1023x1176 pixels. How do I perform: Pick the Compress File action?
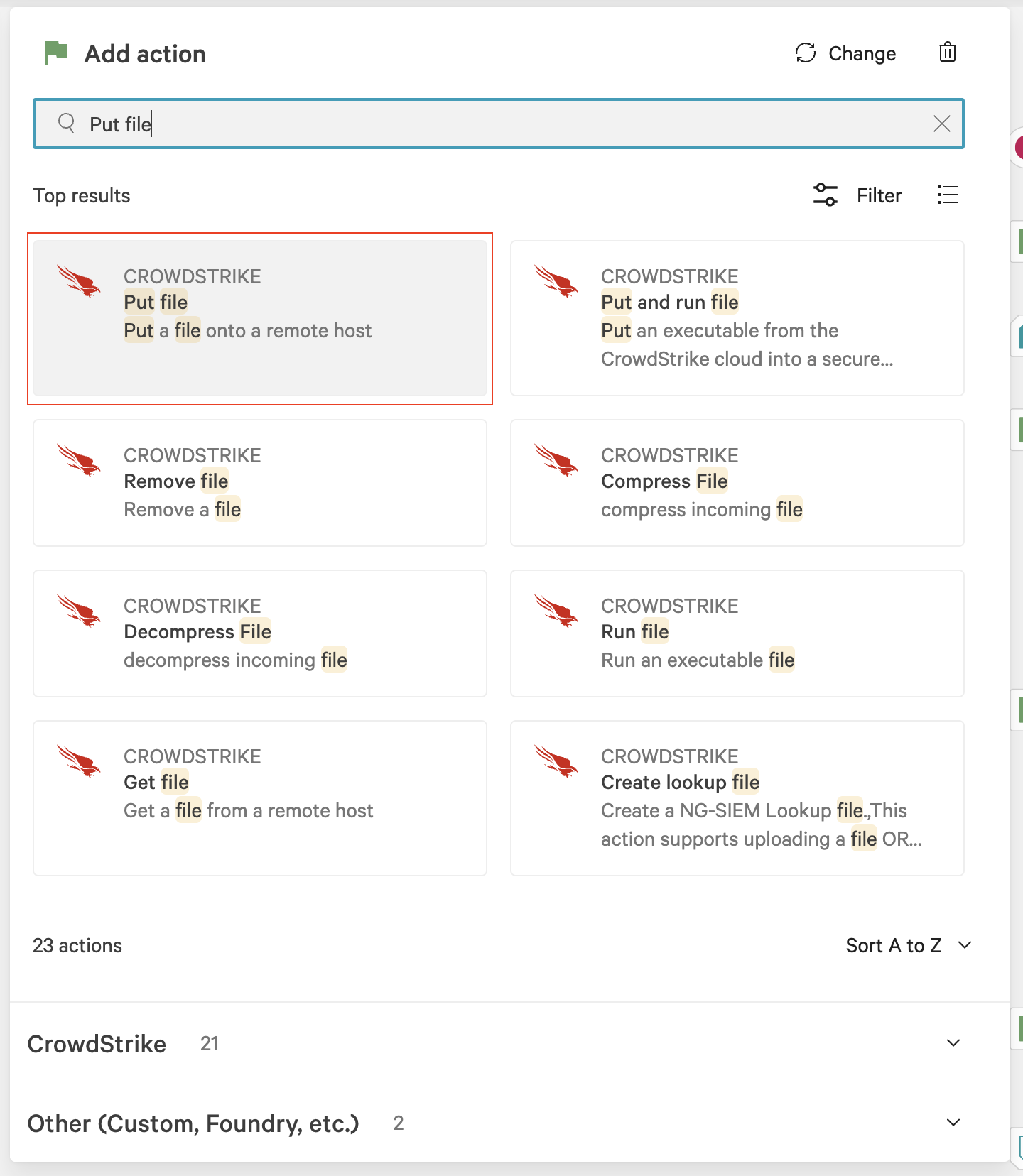pyautogui.click(x=737, y=483)
